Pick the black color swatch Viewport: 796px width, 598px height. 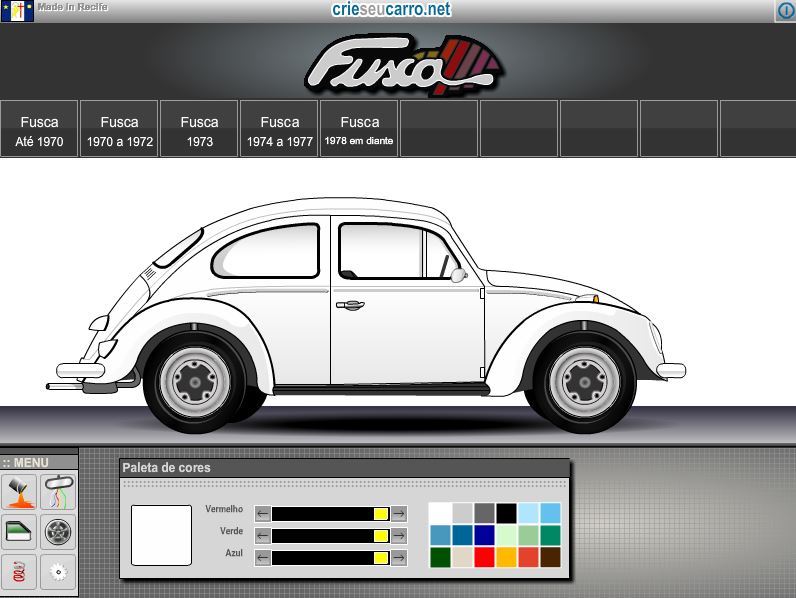(507, 513)
